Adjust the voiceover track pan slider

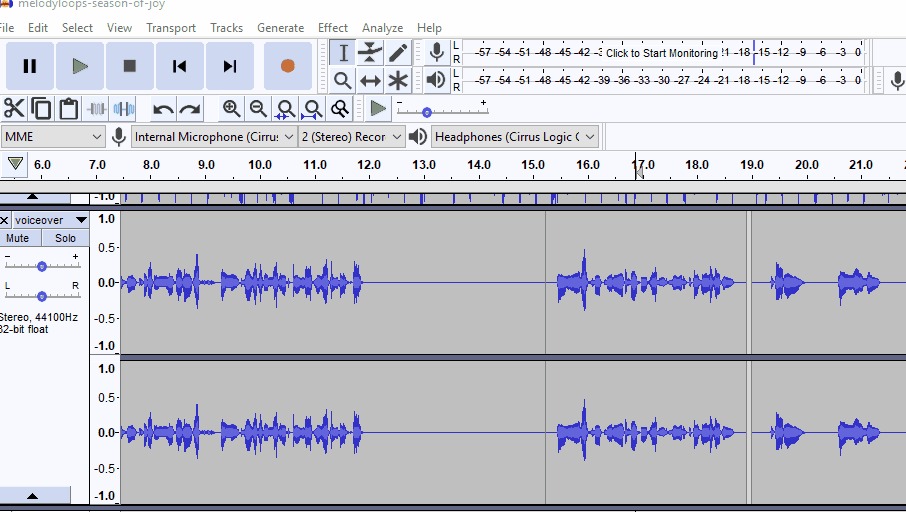(x=42, y=296)
